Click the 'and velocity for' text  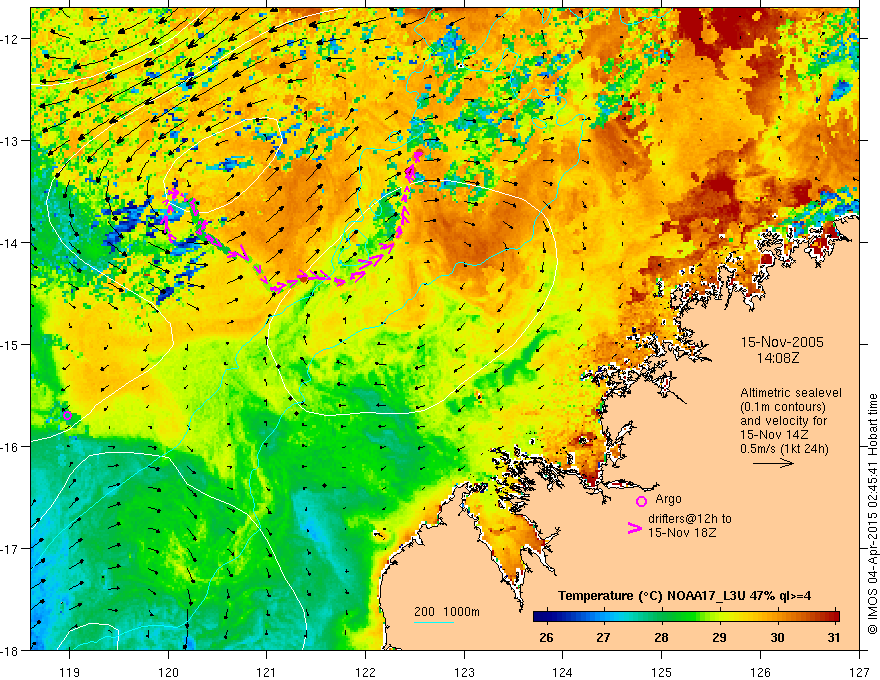point(783,421)
